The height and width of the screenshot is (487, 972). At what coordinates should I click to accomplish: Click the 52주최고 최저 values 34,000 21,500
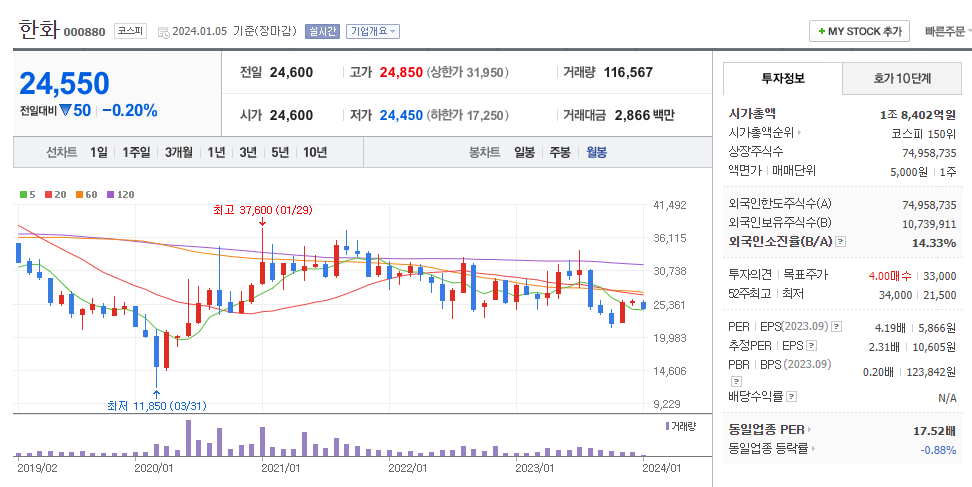coord(917,295)
